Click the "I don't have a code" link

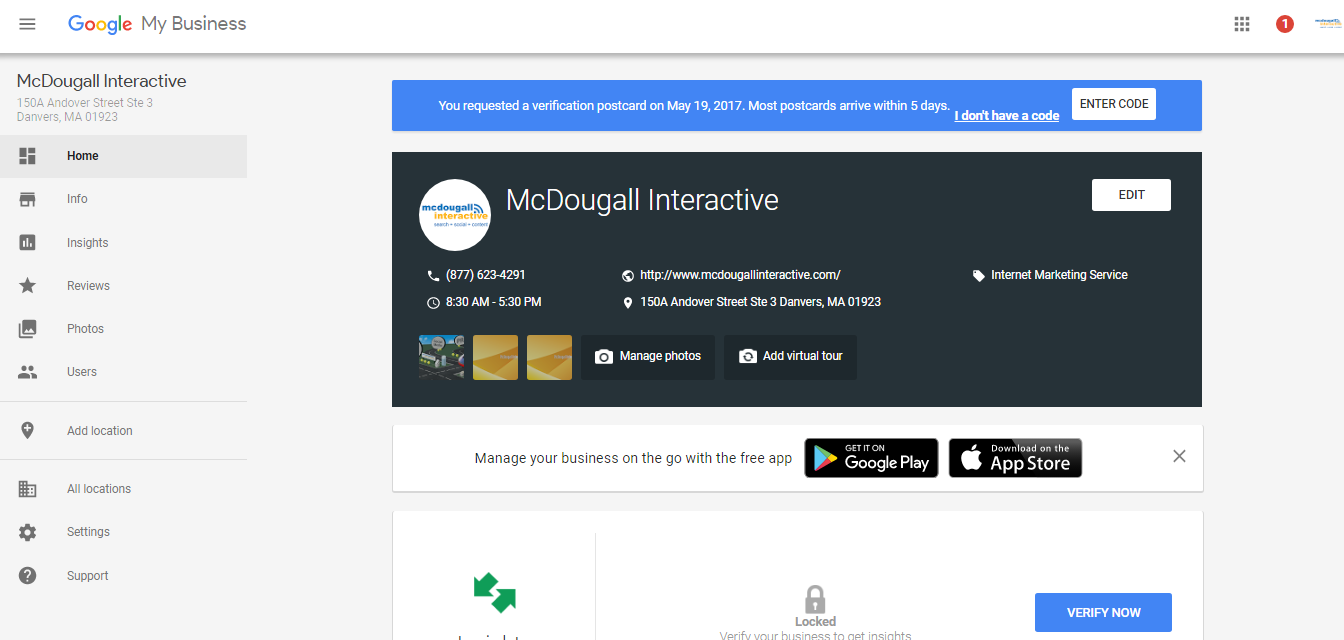click(x=1006, y=116)
